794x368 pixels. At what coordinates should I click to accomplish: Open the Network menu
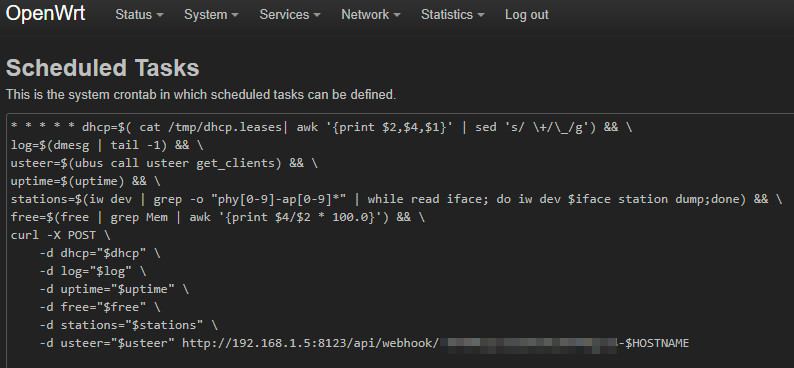[x=370, y=15]
